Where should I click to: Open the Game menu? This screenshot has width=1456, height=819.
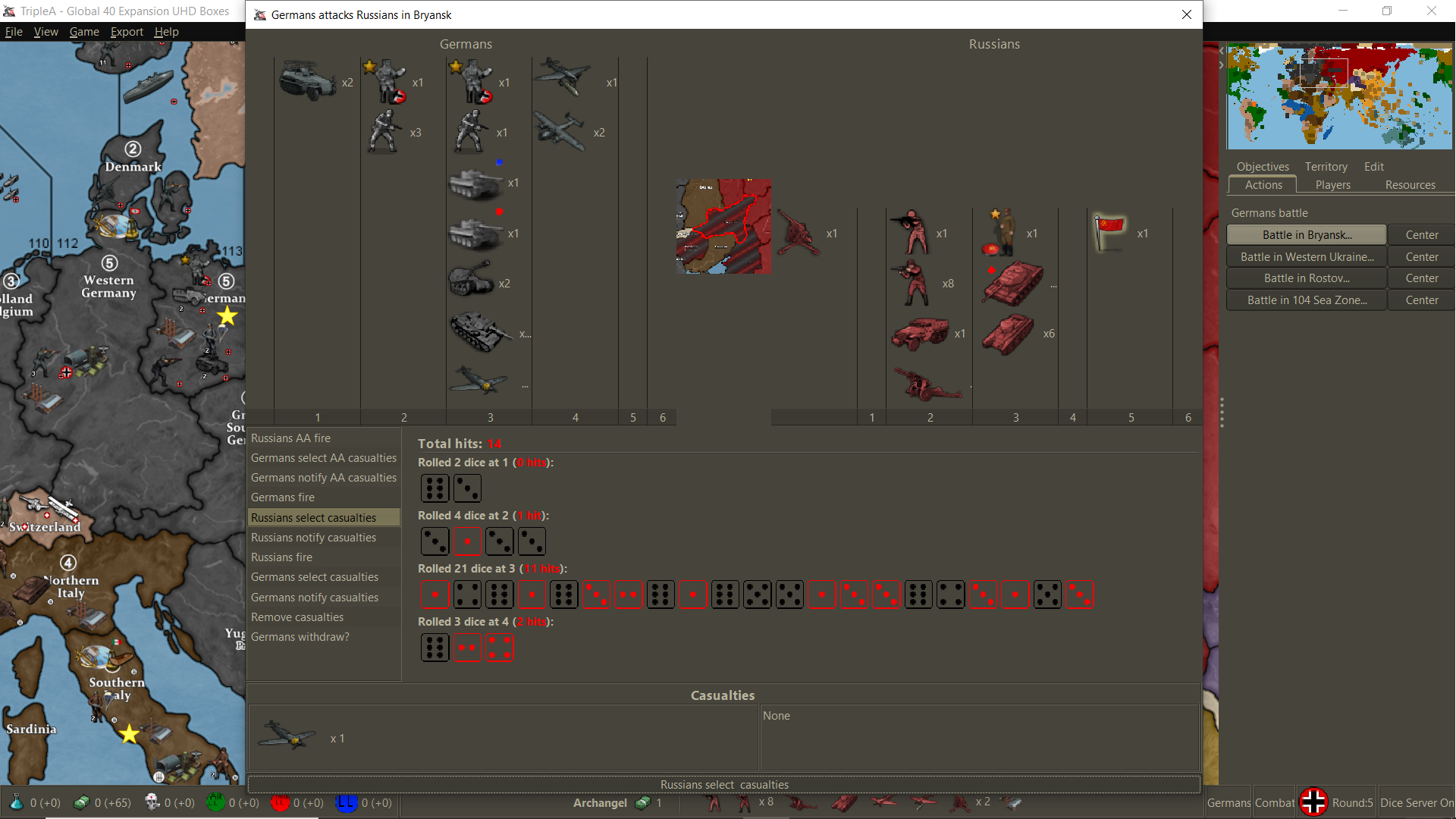(x=84, y=32)
